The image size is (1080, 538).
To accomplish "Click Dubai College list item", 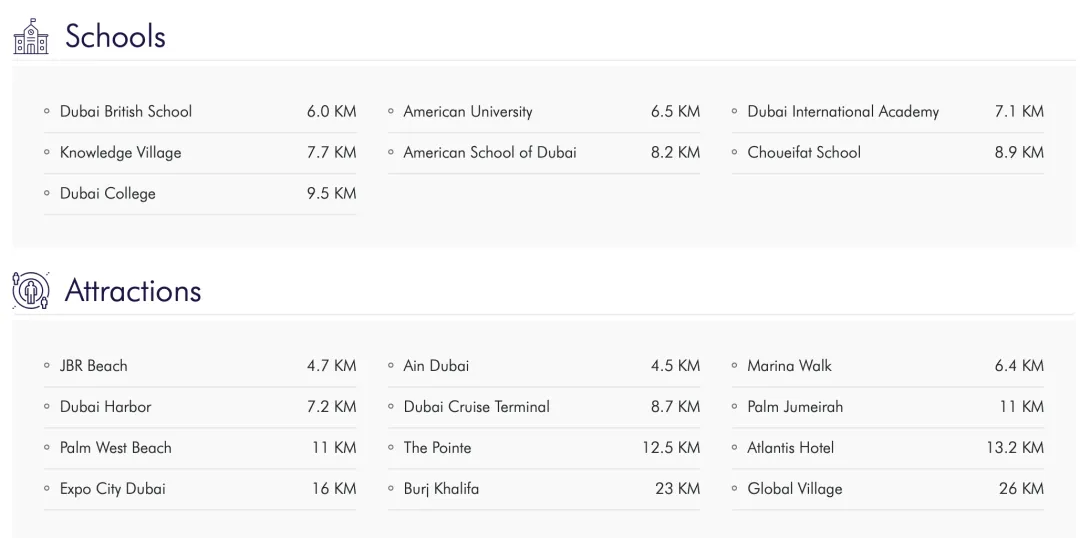I will coord(108,194).
